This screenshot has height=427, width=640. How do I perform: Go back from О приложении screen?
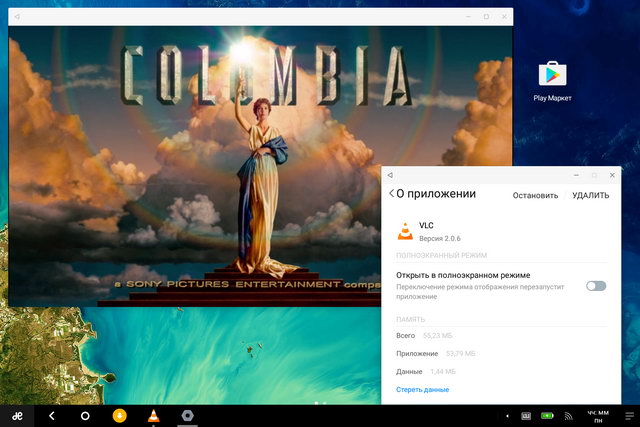[x=391, y=193]
